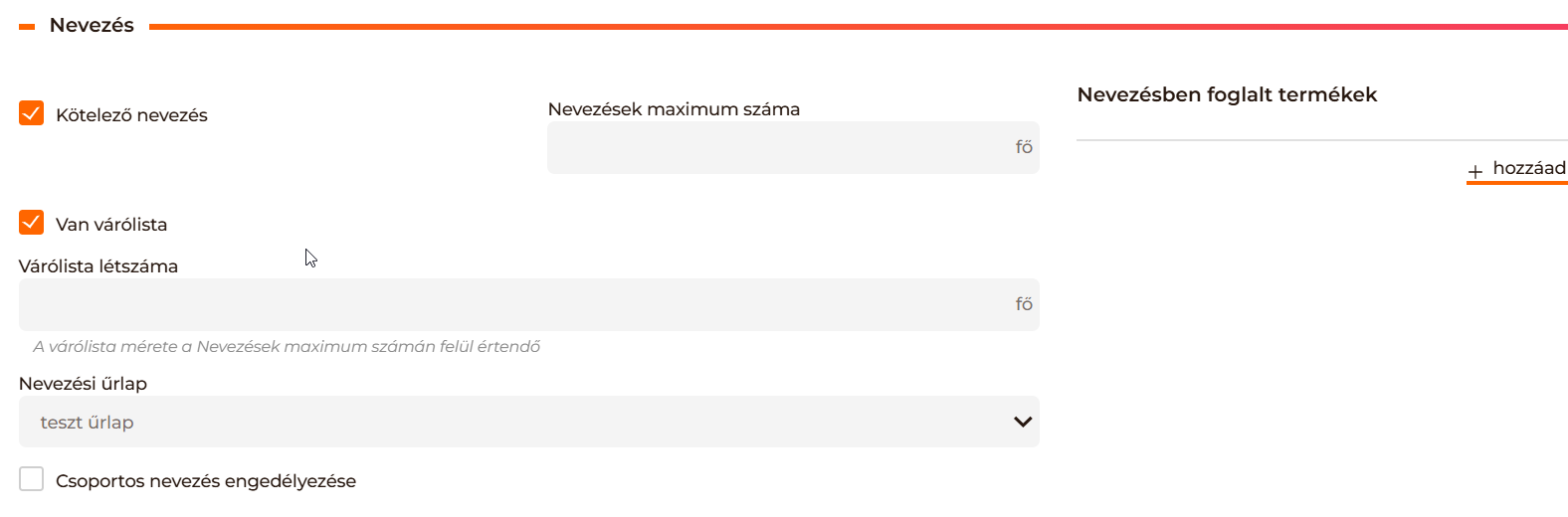
Task: Click the hozzáad link
Action: click(x=1528, y=168)
